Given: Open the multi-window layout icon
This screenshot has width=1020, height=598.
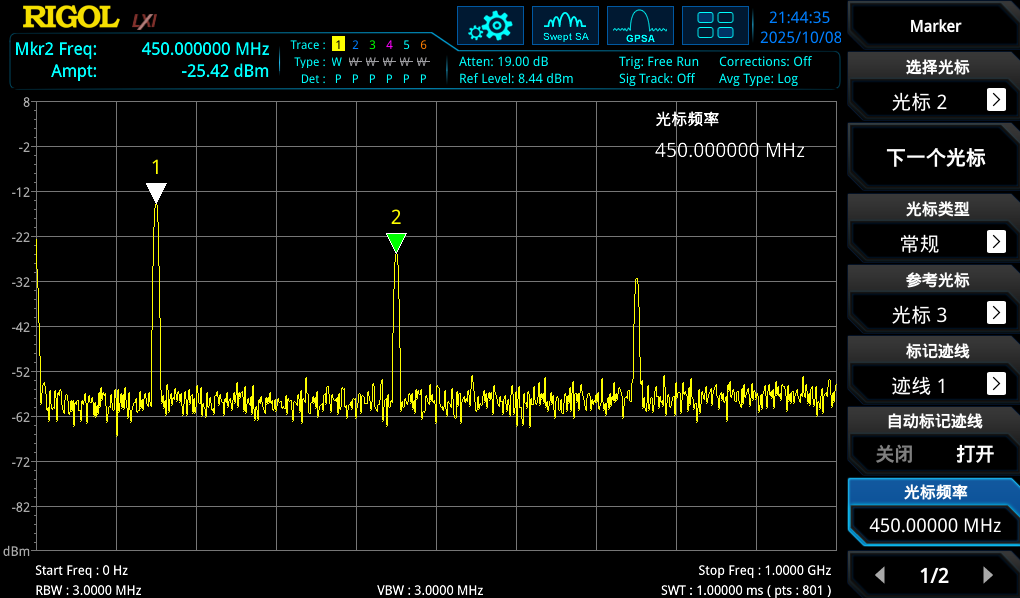Looking at the screenshot, I should coord(715,26).
